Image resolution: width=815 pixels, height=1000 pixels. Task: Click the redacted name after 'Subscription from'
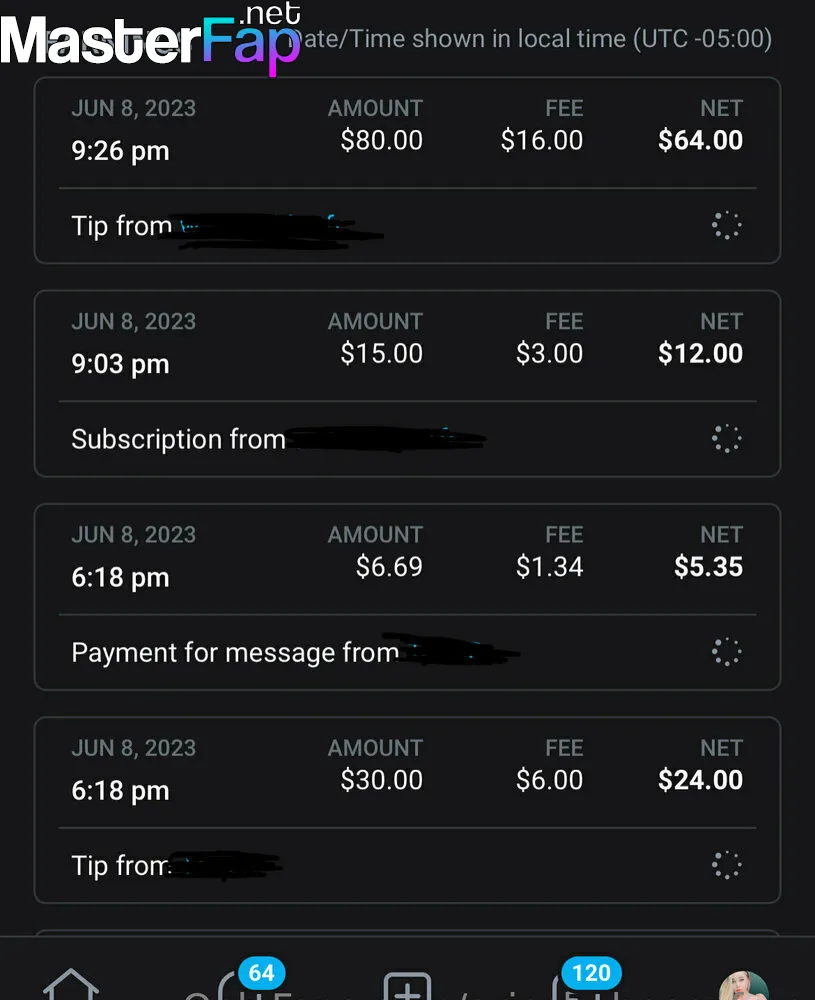[x=386, y=439]
